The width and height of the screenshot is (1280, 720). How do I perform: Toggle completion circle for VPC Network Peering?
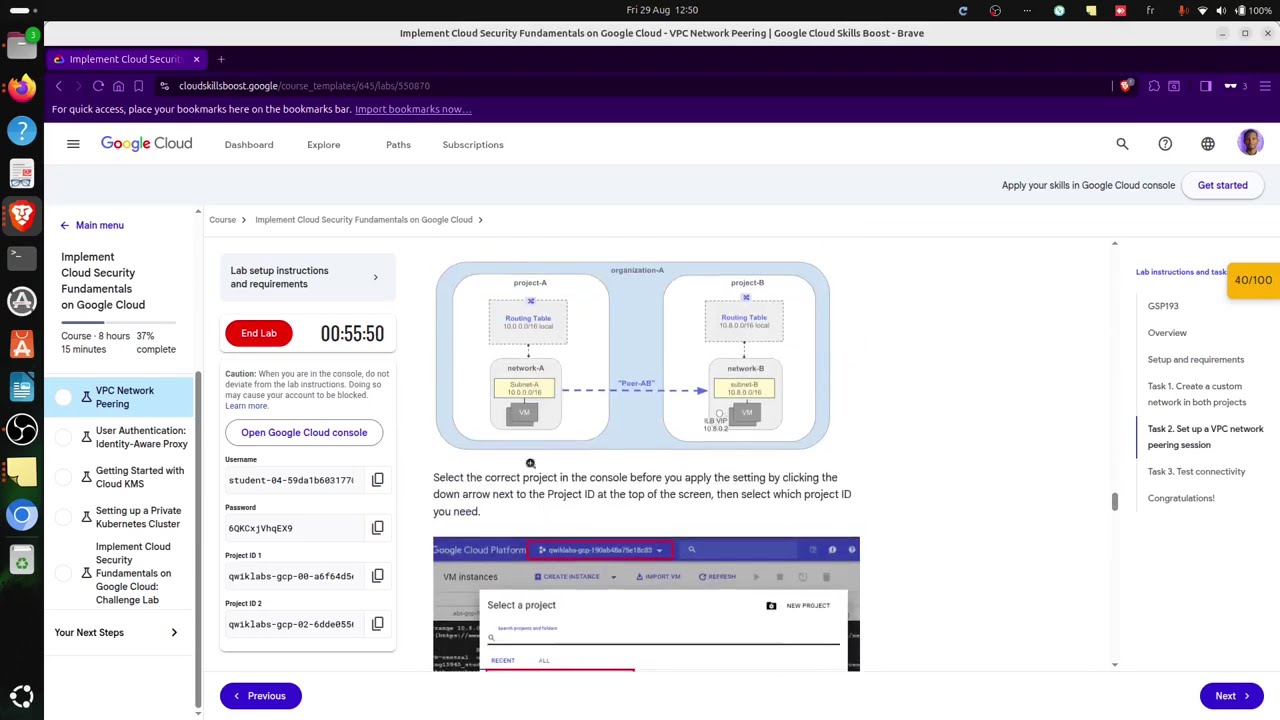pos(63,398)
